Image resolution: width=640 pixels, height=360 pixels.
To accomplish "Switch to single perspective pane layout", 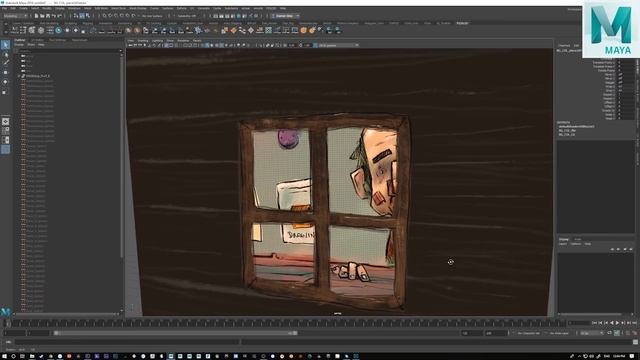I will 5,121.
